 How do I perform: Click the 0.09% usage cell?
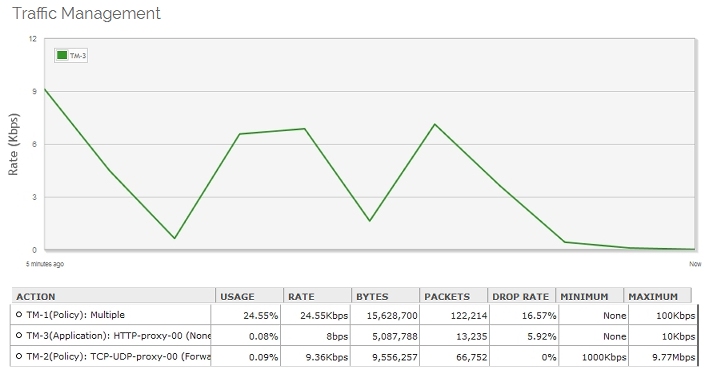246,357
